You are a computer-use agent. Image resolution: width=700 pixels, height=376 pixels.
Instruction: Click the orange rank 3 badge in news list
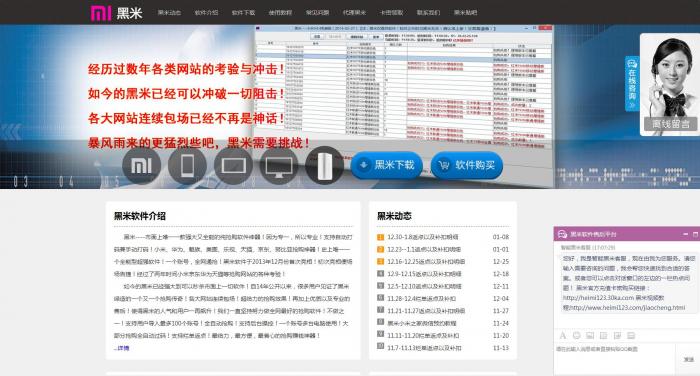click(x=380, y=261)
